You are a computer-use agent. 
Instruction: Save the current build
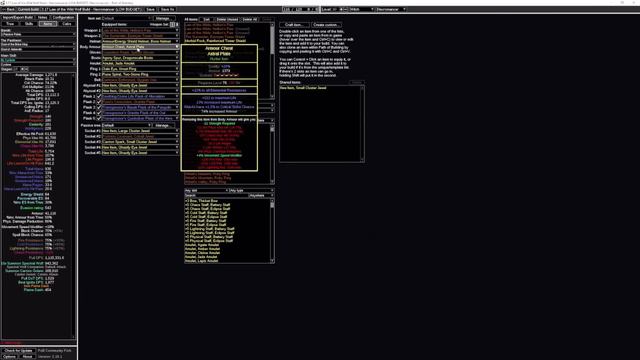pos(150,9)
